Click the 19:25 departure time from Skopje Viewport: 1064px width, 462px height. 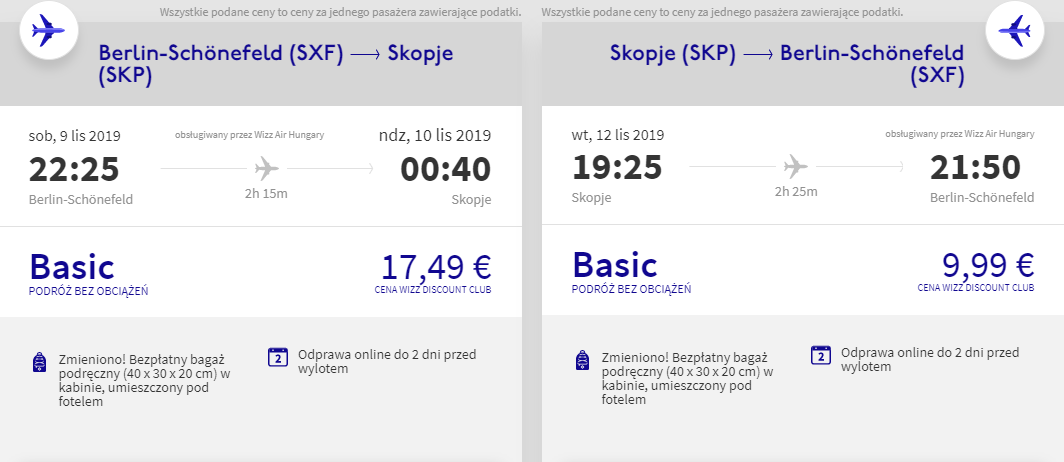click(617, 167)
